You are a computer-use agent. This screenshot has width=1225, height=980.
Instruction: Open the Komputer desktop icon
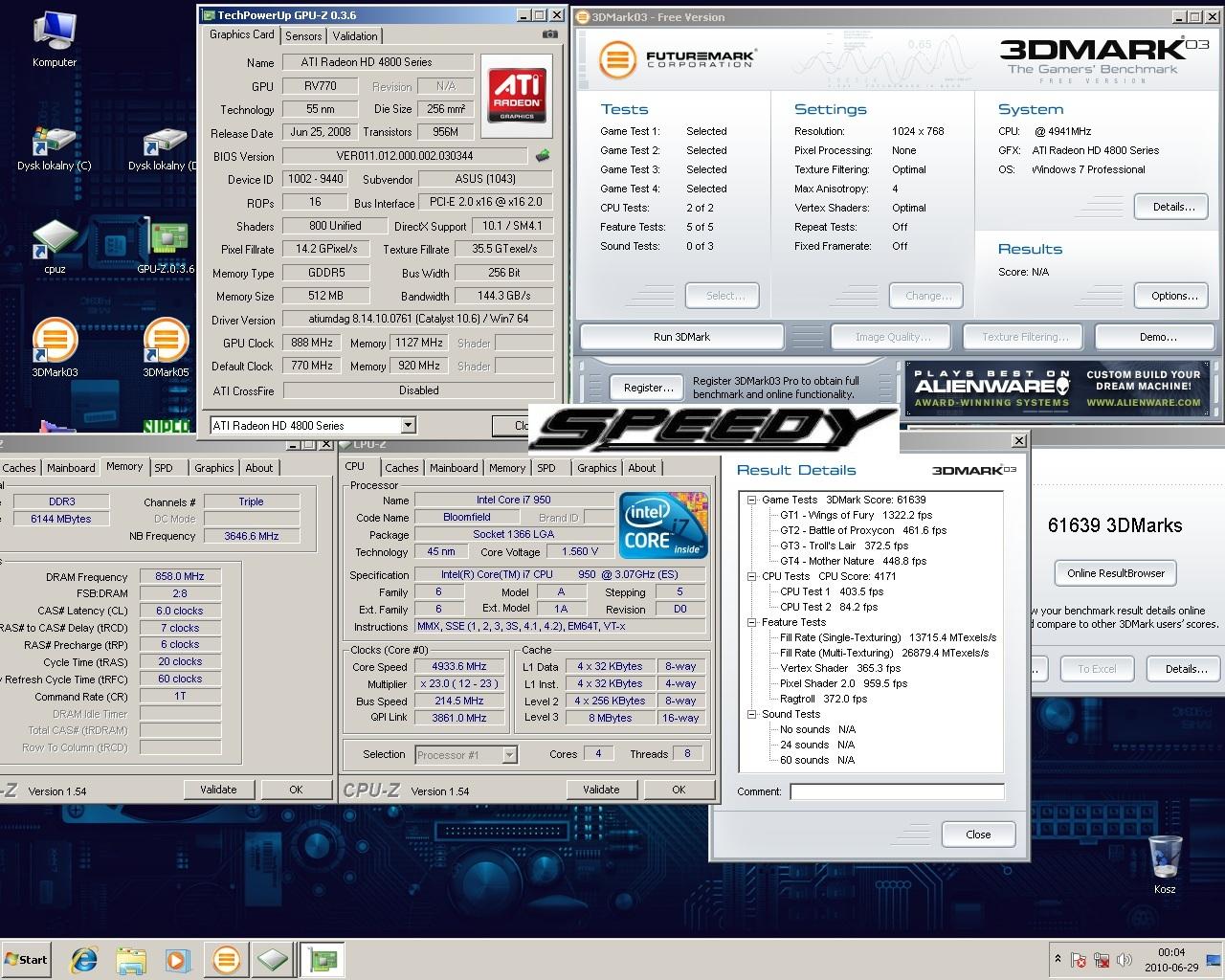coord(55,40)
